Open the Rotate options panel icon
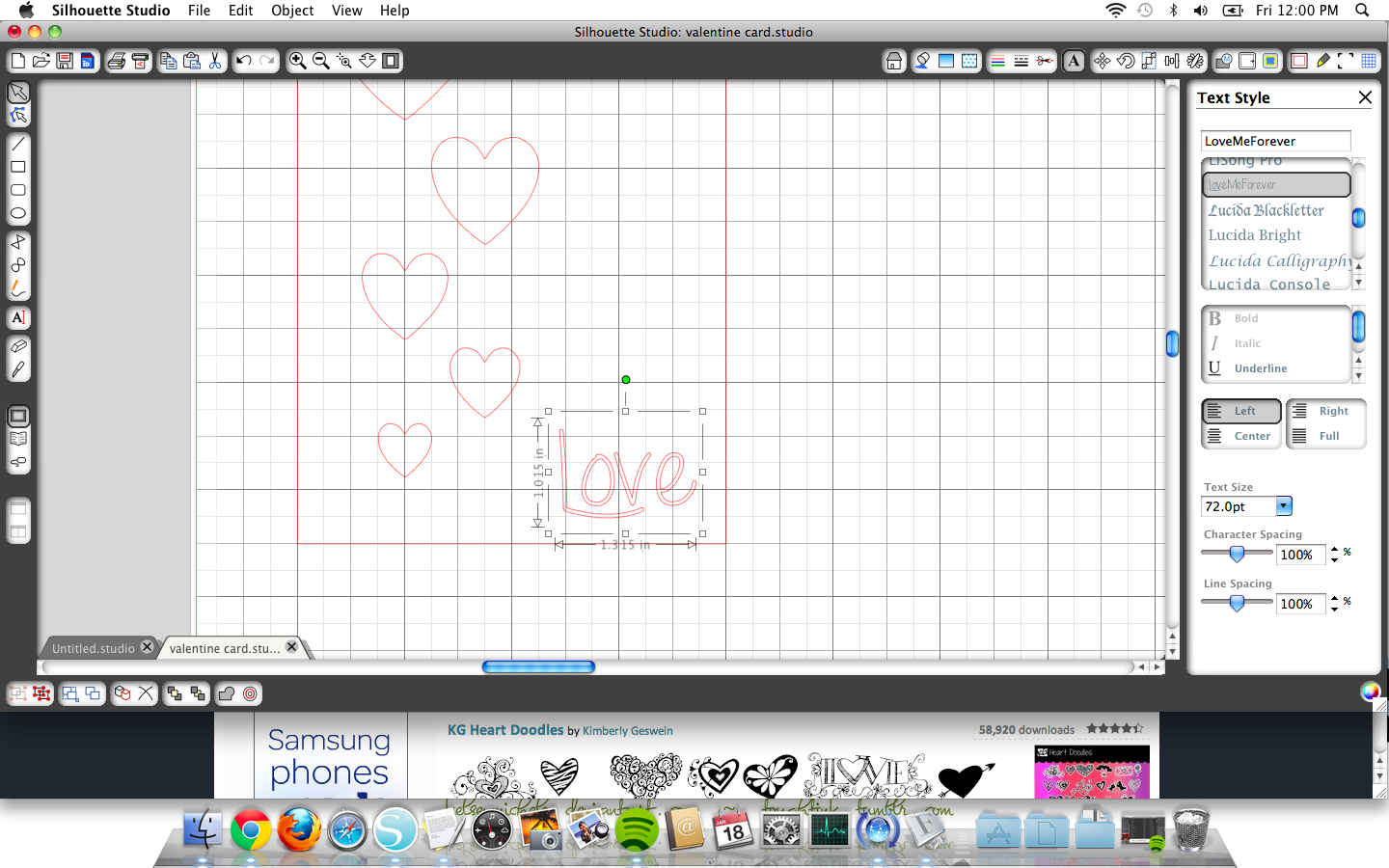 point(1124,61)
